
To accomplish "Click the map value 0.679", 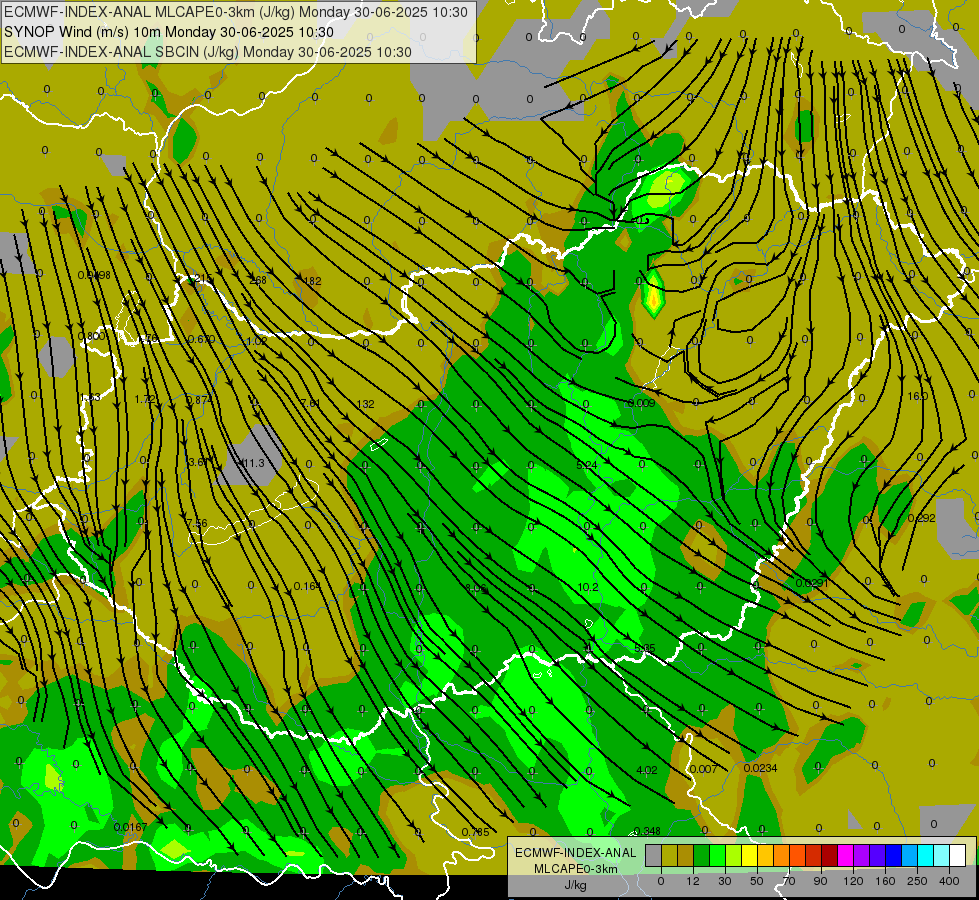I will 201,339.
